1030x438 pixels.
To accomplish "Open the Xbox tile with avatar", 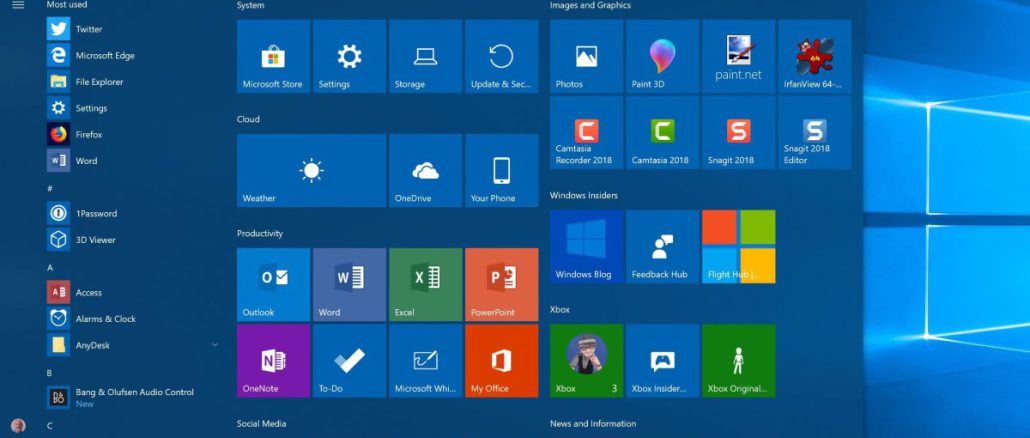I will 587,361.
